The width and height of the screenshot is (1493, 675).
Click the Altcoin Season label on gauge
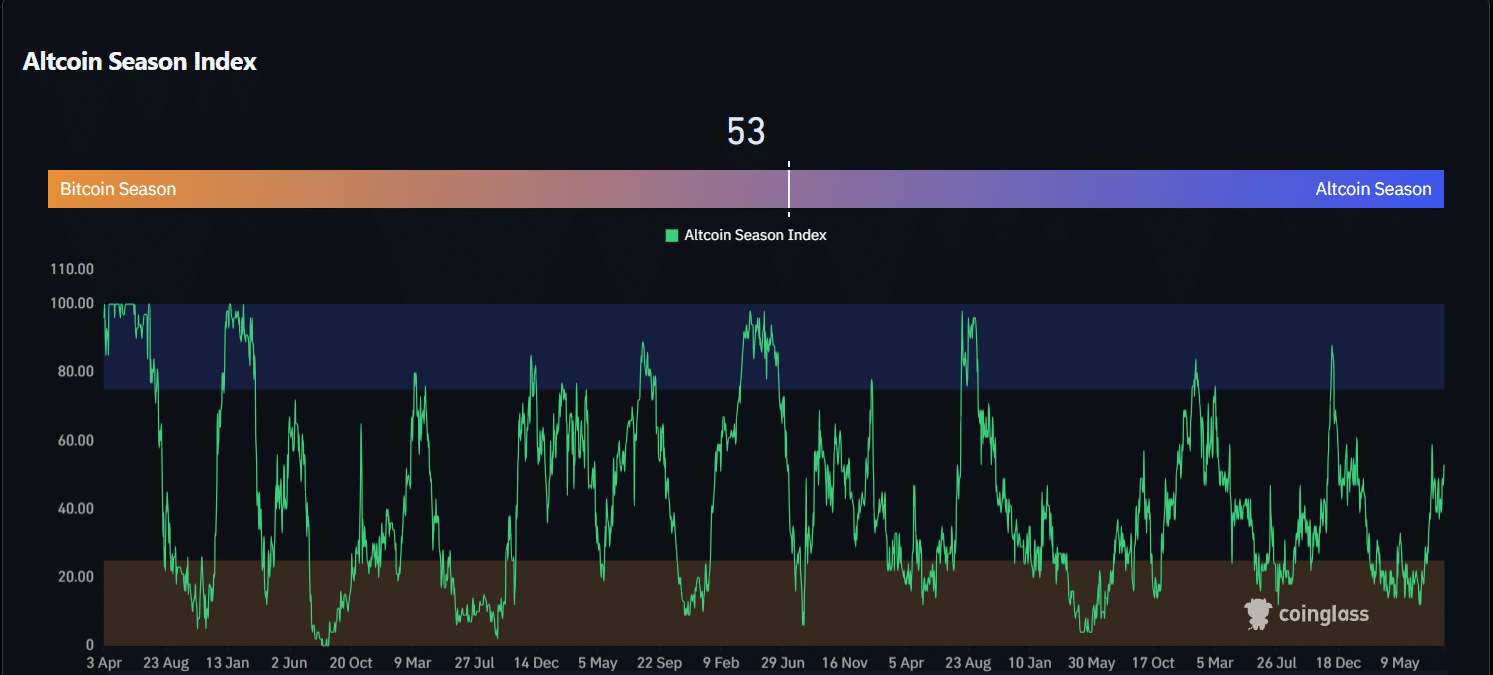point(1373,189)
